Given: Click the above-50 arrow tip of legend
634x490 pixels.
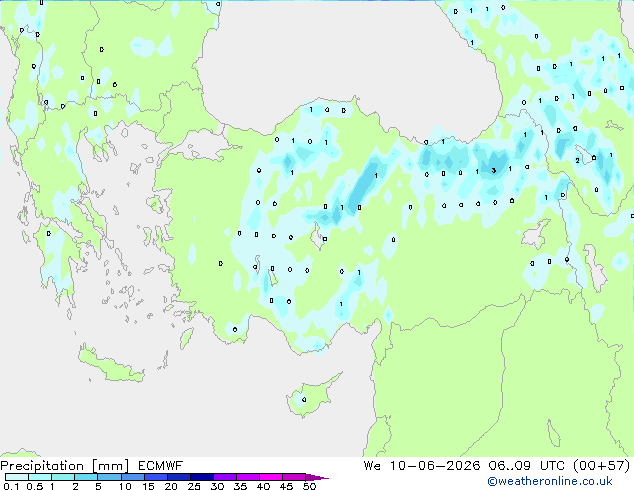Looking at the screenshot, I should (x=317, y=477).
